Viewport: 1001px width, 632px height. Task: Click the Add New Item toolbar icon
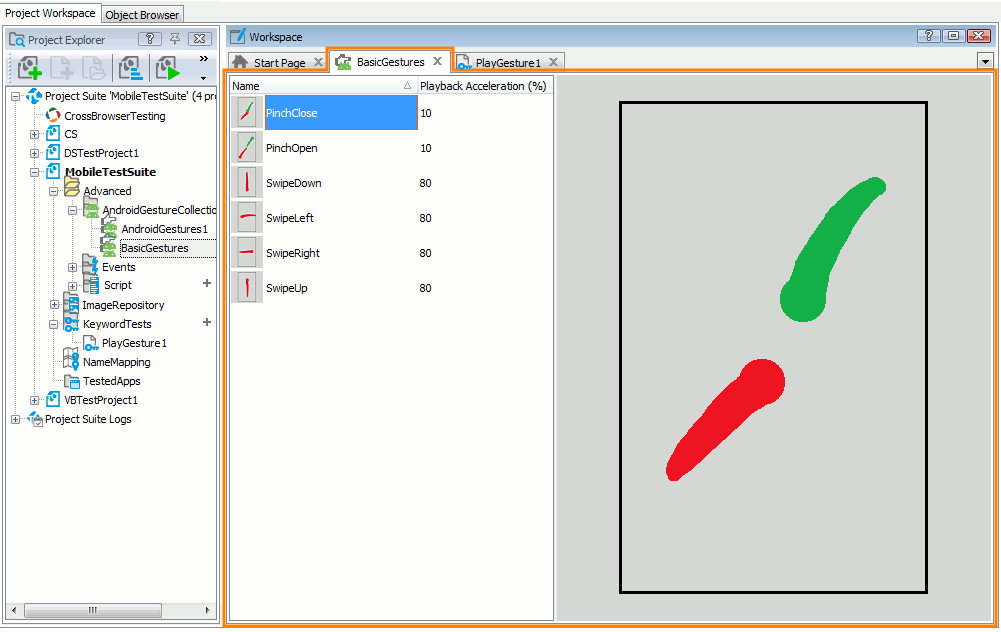62,68
